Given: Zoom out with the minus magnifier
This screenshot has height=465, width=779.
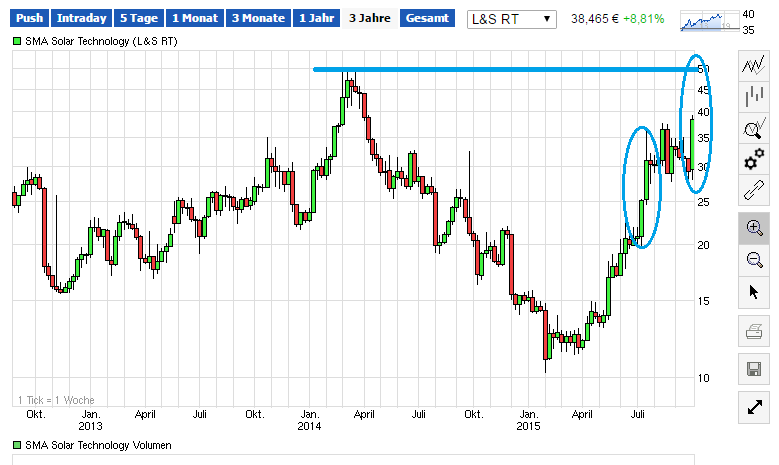Looking at the screenshot, I should click(x=754, y=260).
